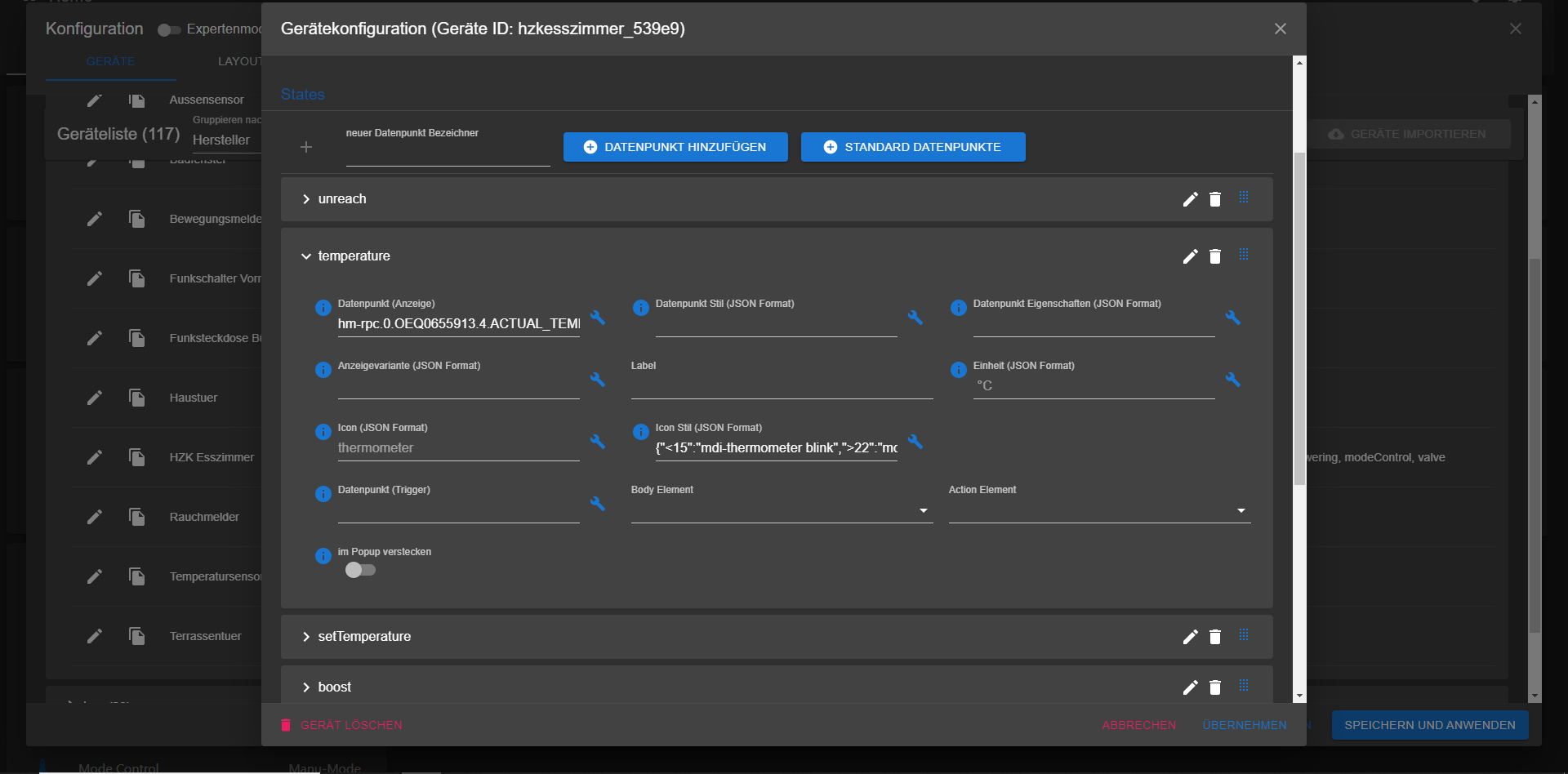Click ÜBERNEHMEN button
The image size is (1568, 774).
coord(1245,725)
